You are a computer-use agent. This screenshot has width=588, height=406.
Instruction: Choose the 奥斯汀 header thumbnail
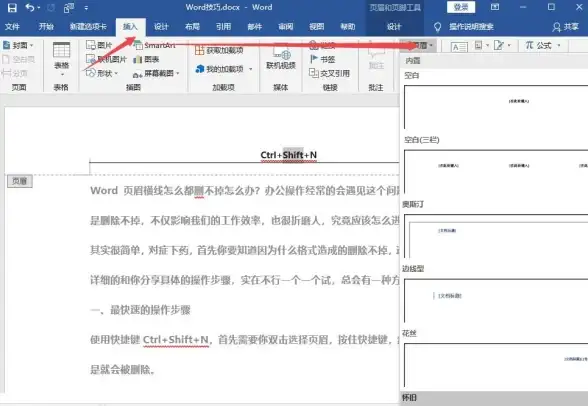click(x=496, y=236)
